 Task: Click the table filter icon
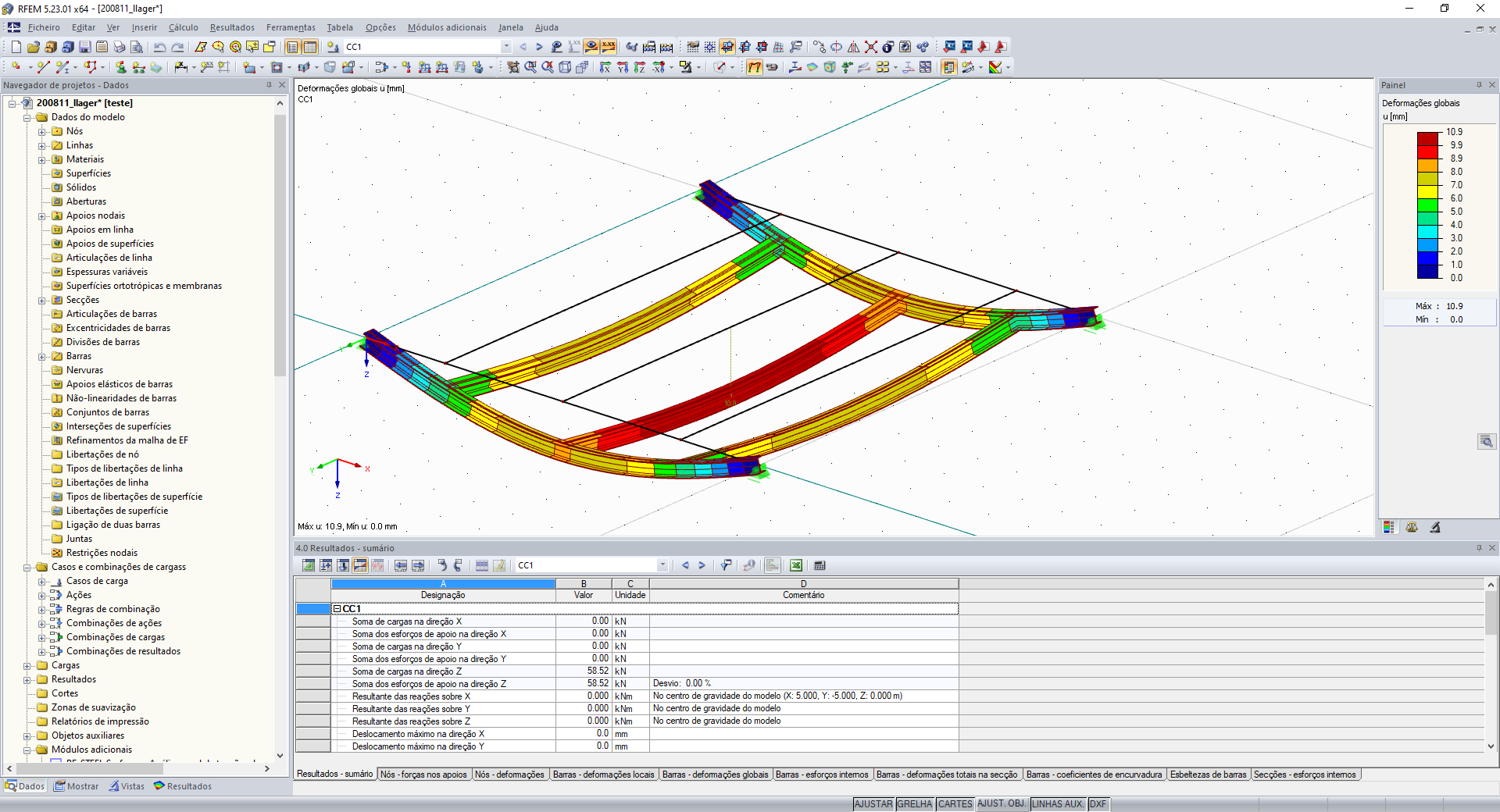tap(726, 565)
